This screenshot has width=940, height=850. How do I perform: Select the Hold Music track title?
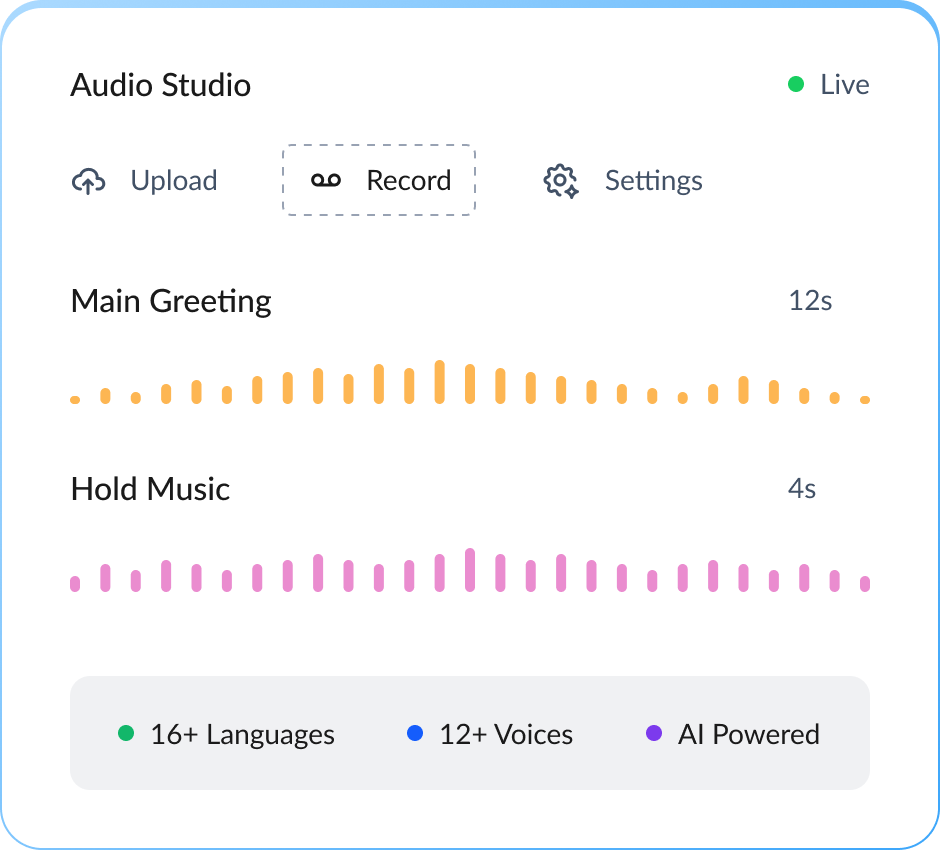[x=150, y=489]
